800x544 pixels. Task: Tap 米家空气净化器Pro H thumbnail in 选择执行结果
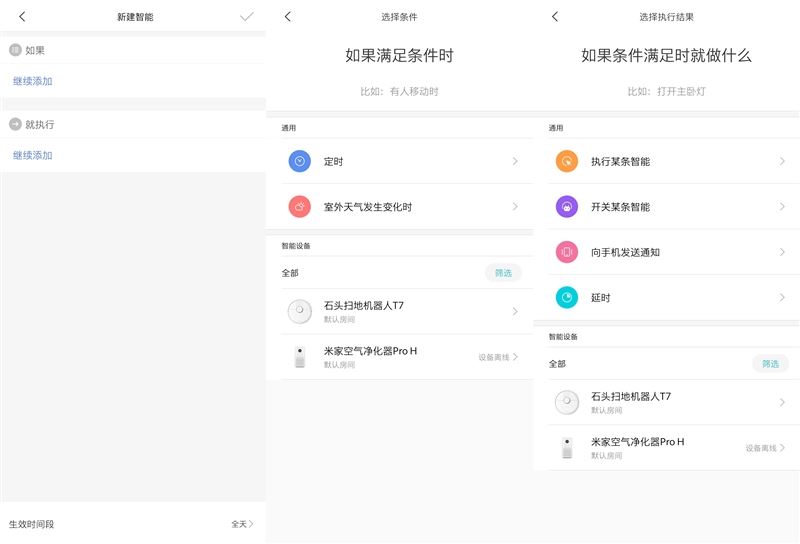point(567,448)
